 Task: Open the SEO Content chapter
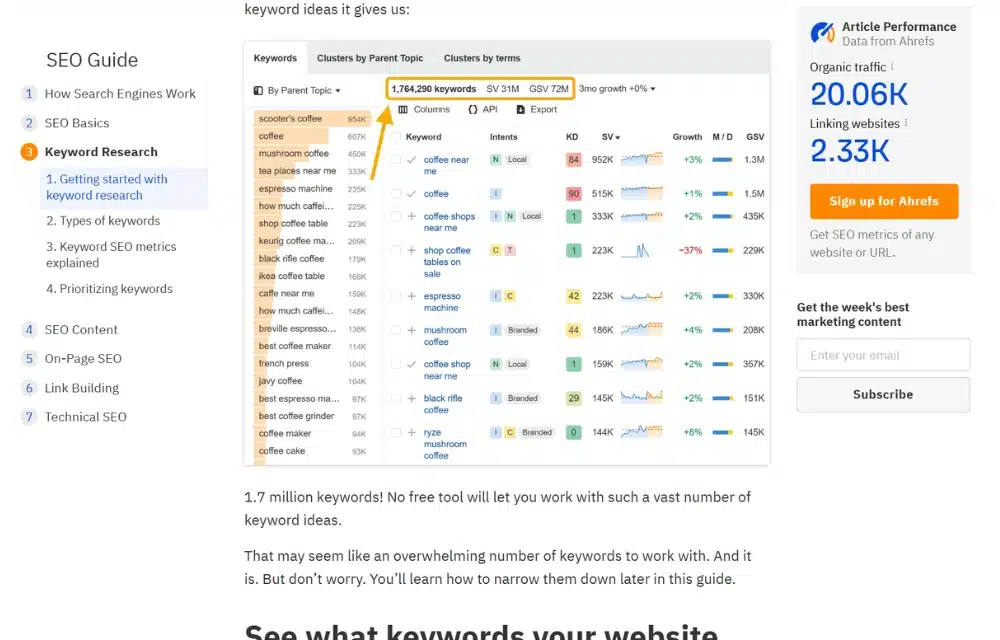click(x=81, y=330)
